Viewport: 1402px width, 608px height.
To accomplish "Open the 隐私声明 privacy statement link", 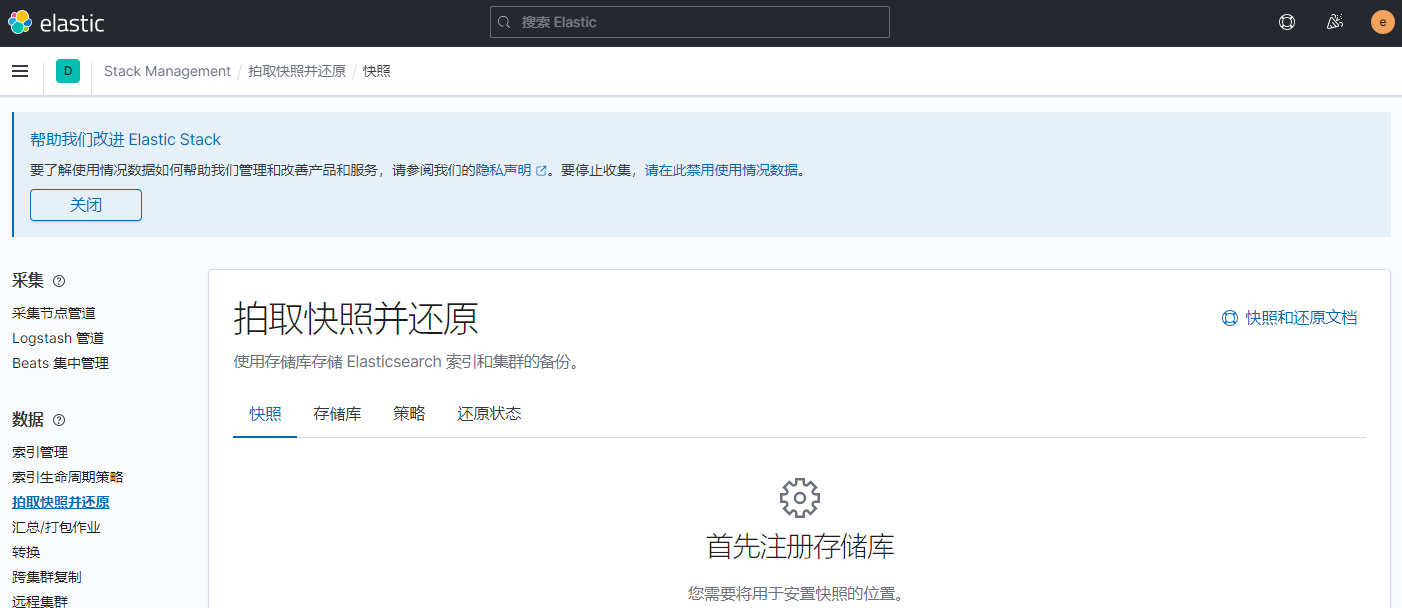I will (x=503, y=170).
